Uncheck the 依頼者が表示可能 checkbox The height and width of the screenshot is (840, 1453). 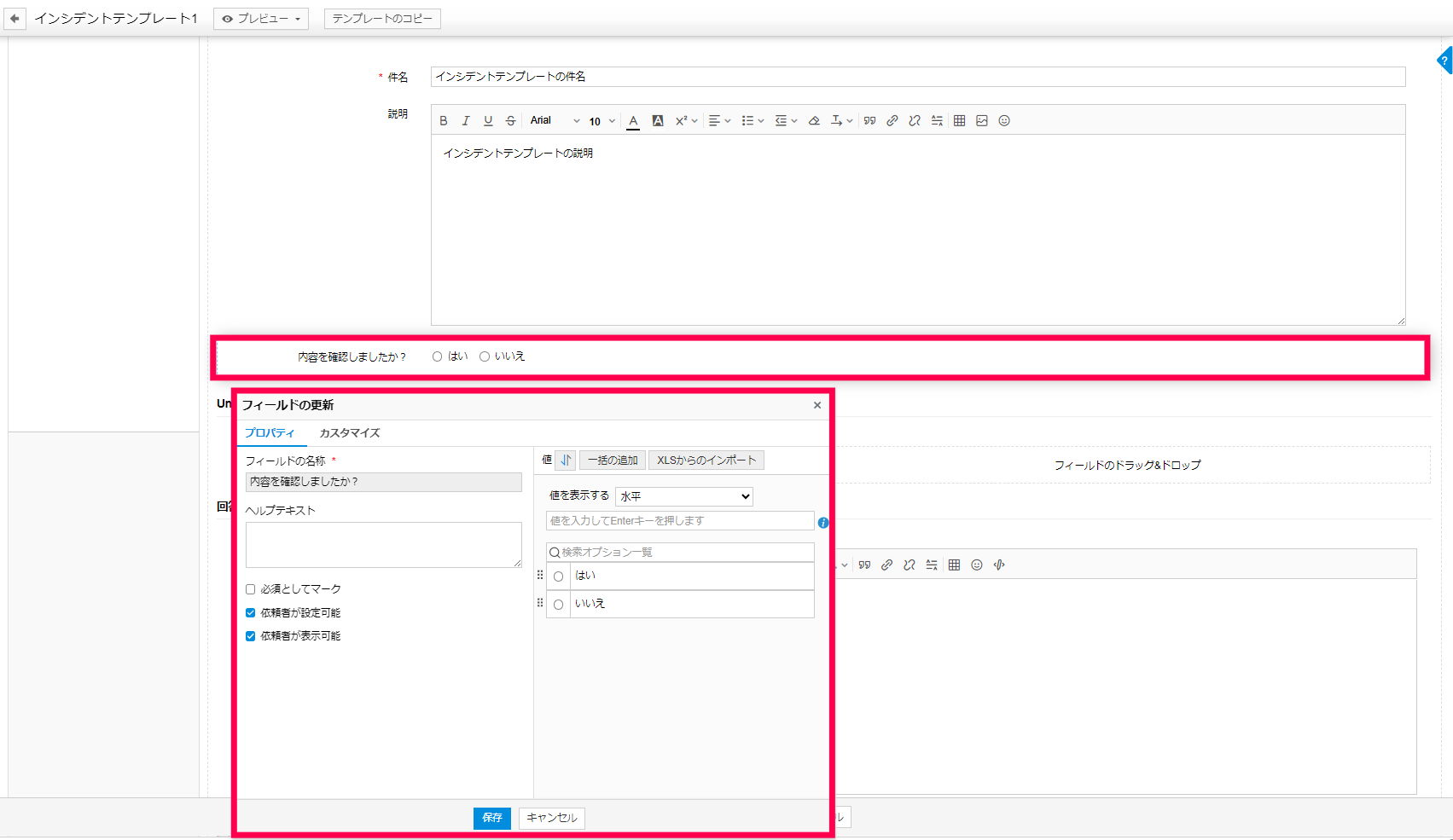251,636
